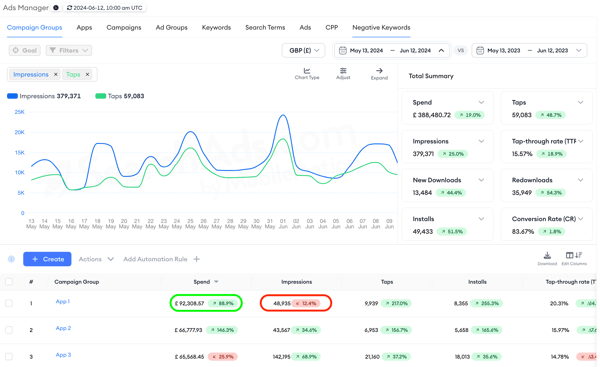This screenshot has width=600, height=367.
Task: Expand the chart with the arrow icon
Action: (379, 71)
